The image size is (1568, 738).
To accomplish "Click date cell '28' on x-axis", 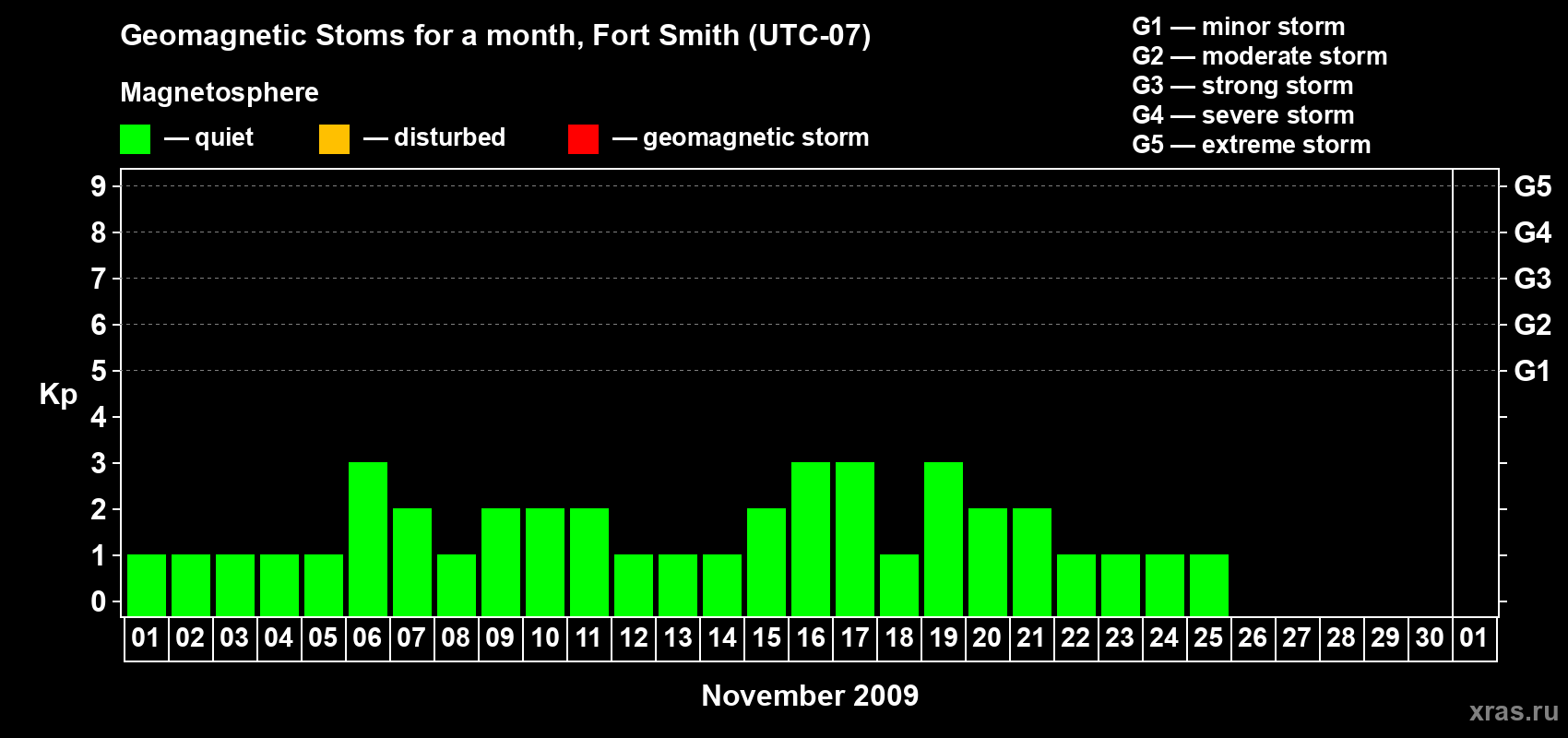I will coord(1341,638).
